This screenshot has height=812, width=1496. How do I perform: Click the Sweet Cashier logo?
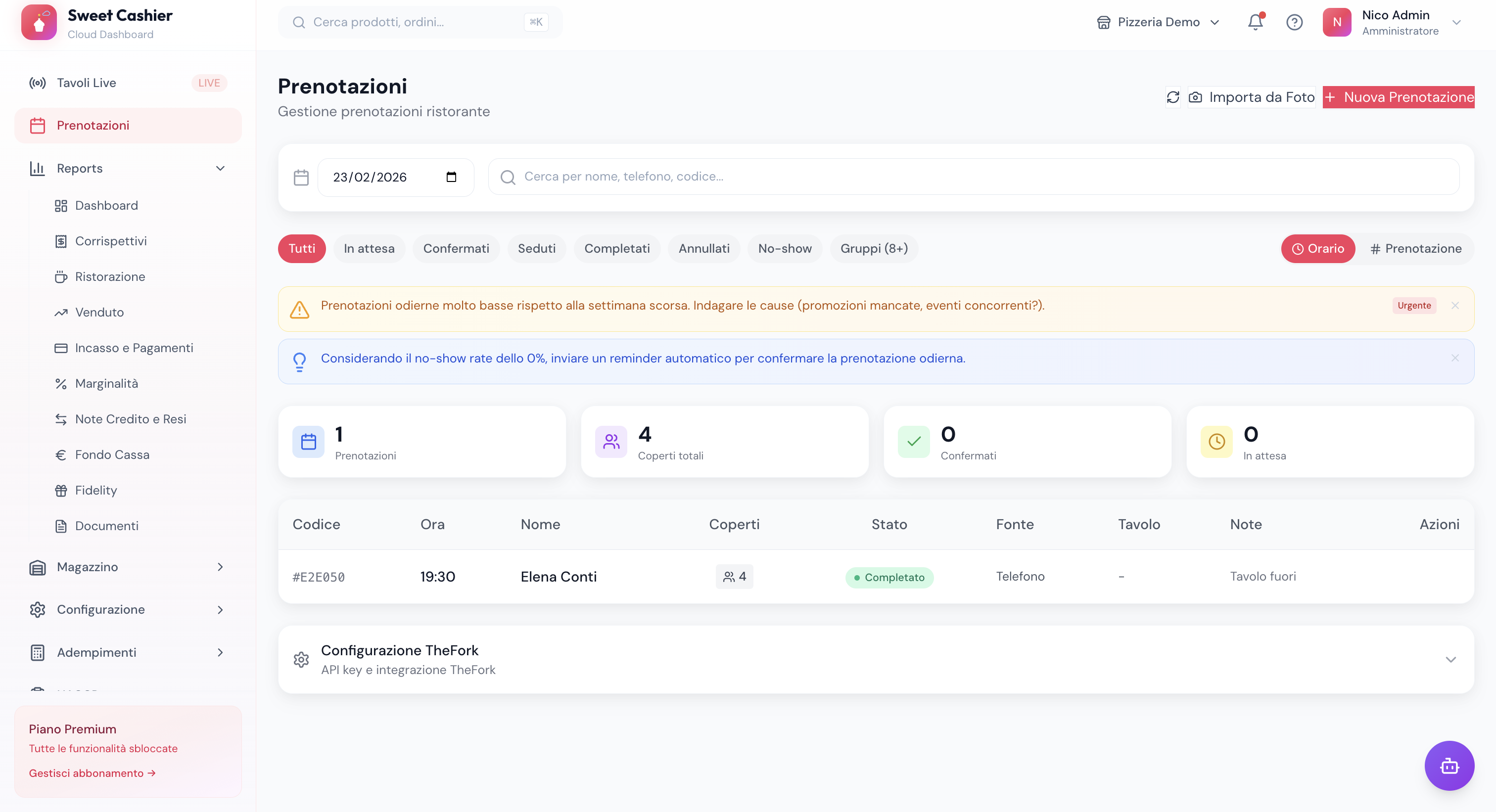39,22
